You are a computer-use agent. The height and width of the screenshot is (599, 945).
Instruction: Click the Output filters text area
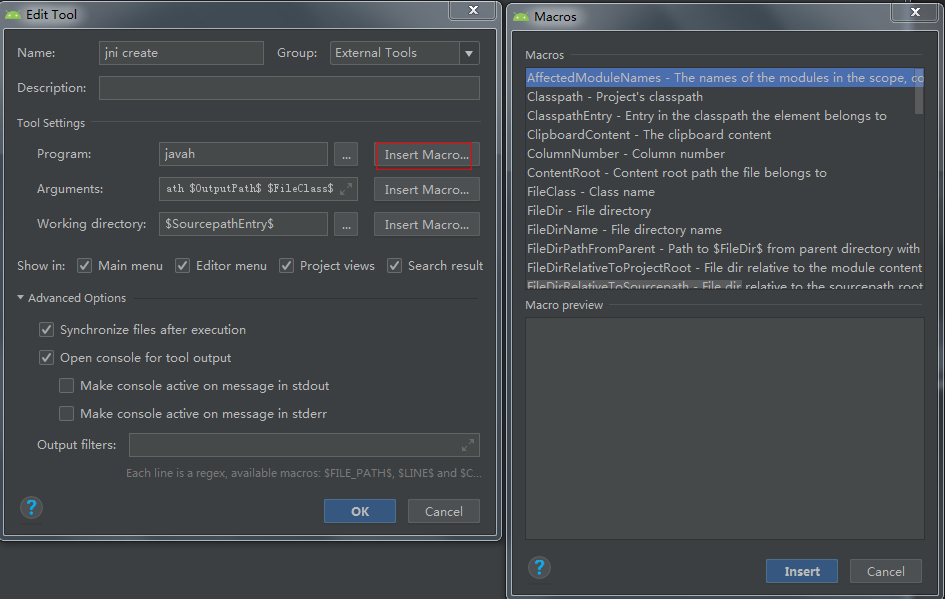click(304, 445)
